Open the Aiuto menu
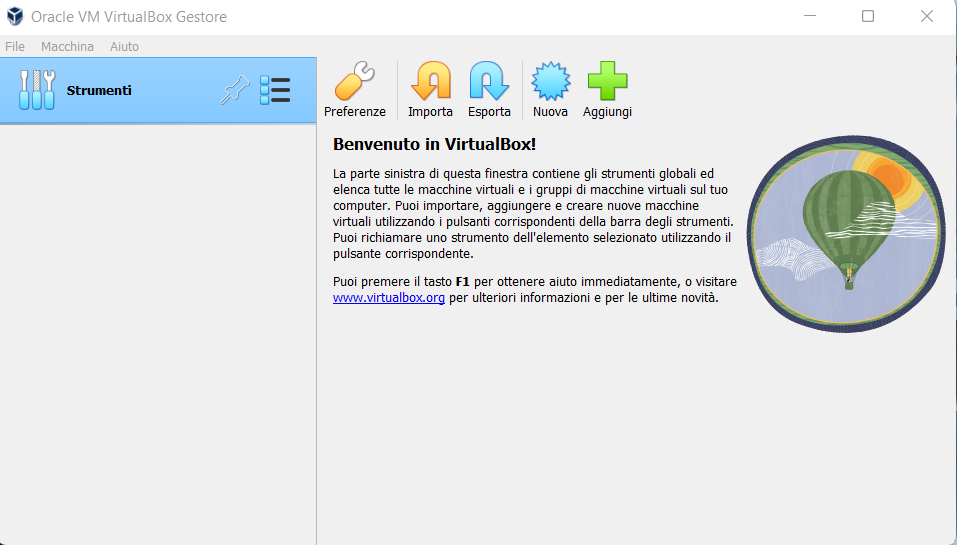 [x=124, y=46]
